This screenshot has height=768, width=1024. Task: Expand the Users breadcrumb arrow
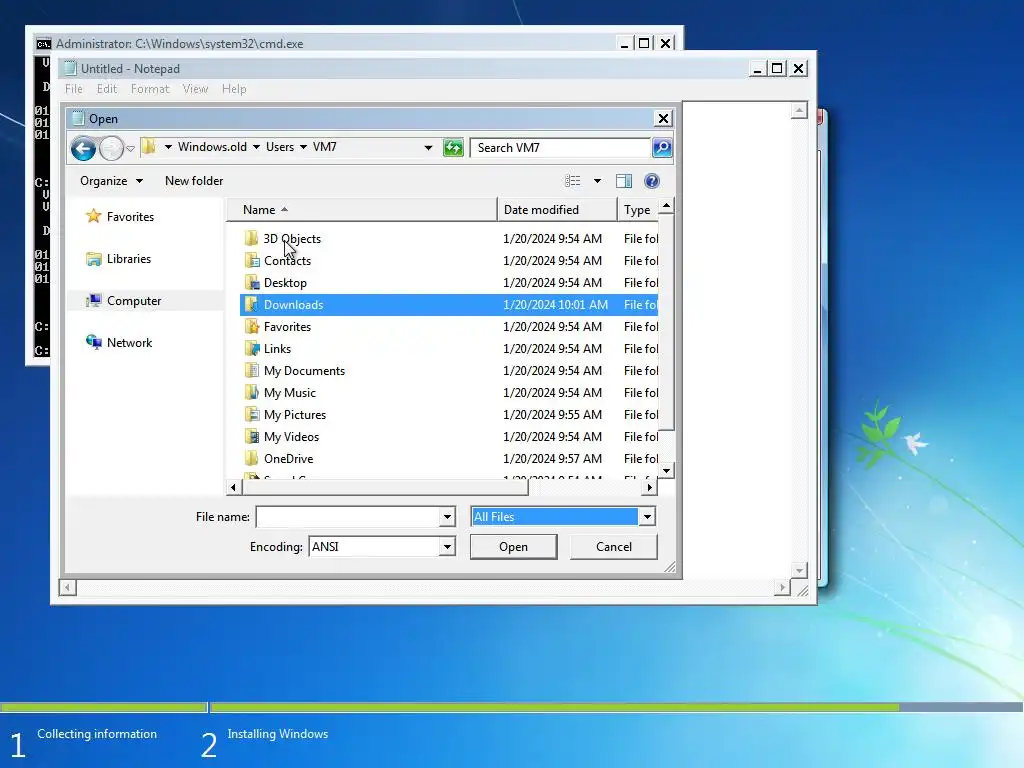click(303, 147)
